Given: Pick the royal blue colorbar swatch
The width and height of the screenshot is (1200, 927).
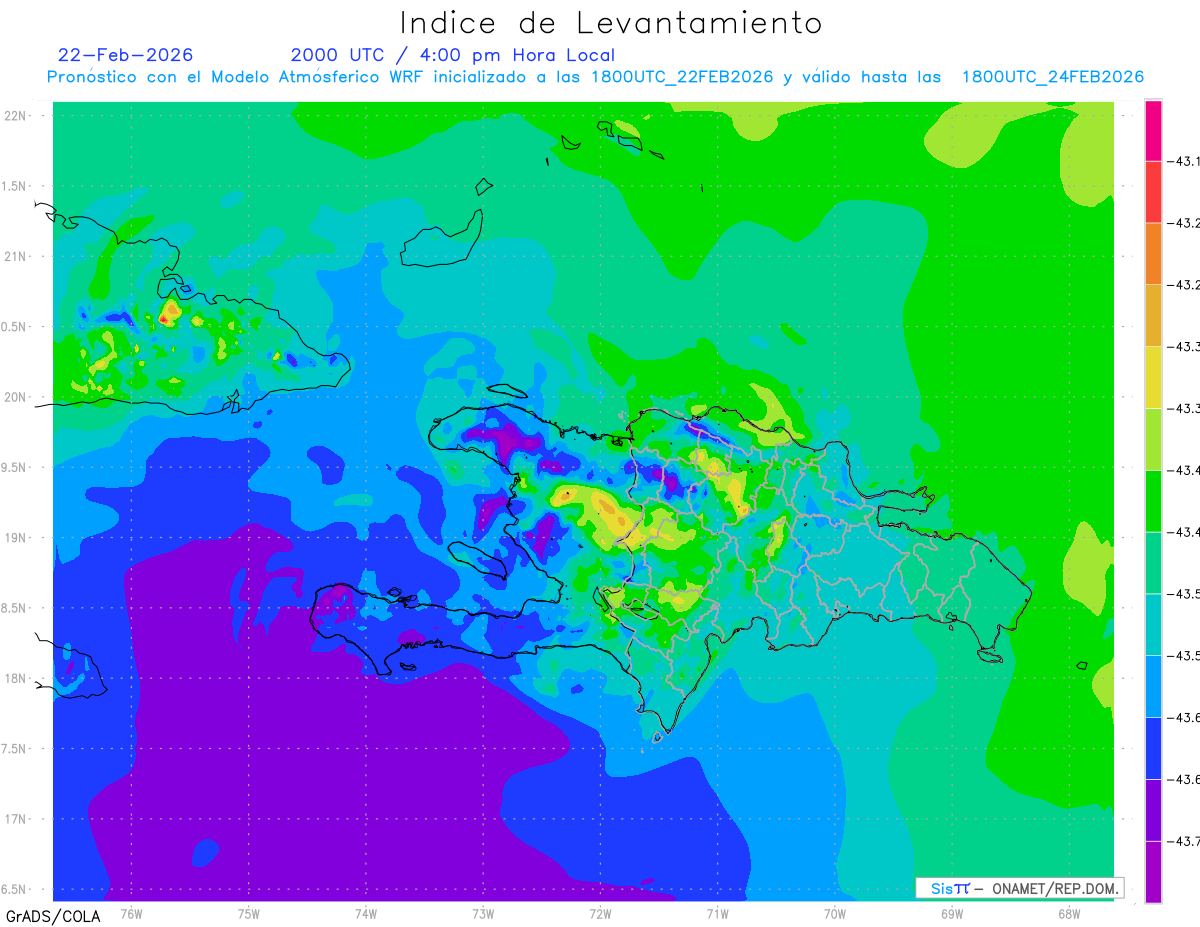Looking at the screenshot, I should [x=1153, y=748].
